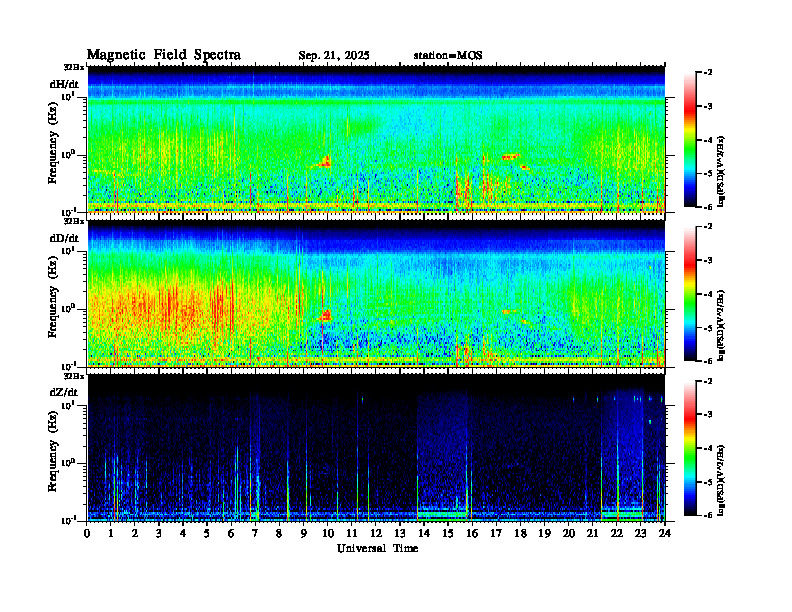Click the dH/dt color bar PSD unit label
The height and width of the screenshot is (612, 792).
(722, 171)
